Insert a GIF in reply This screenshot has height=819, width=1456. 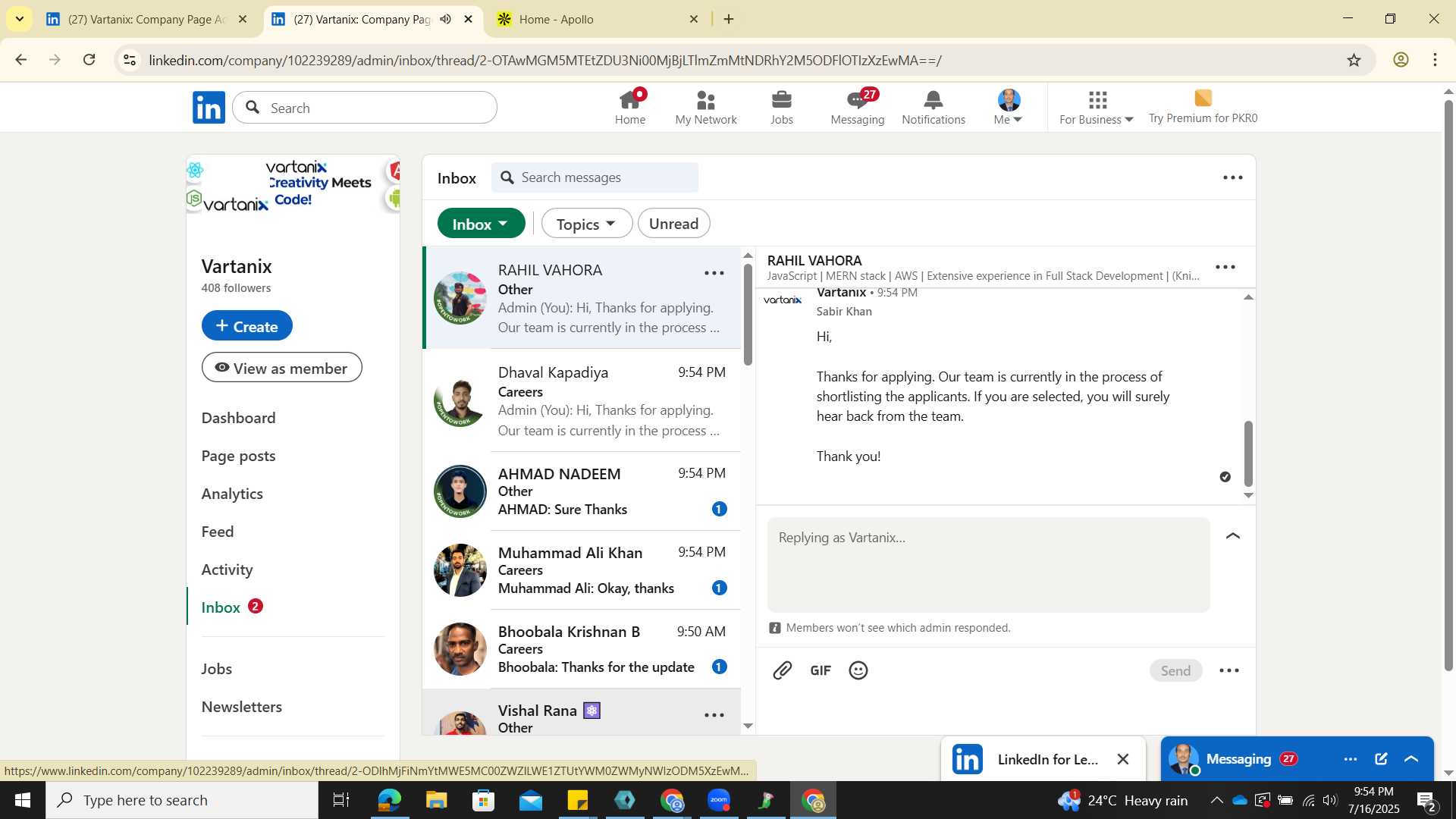click(821, 670)
